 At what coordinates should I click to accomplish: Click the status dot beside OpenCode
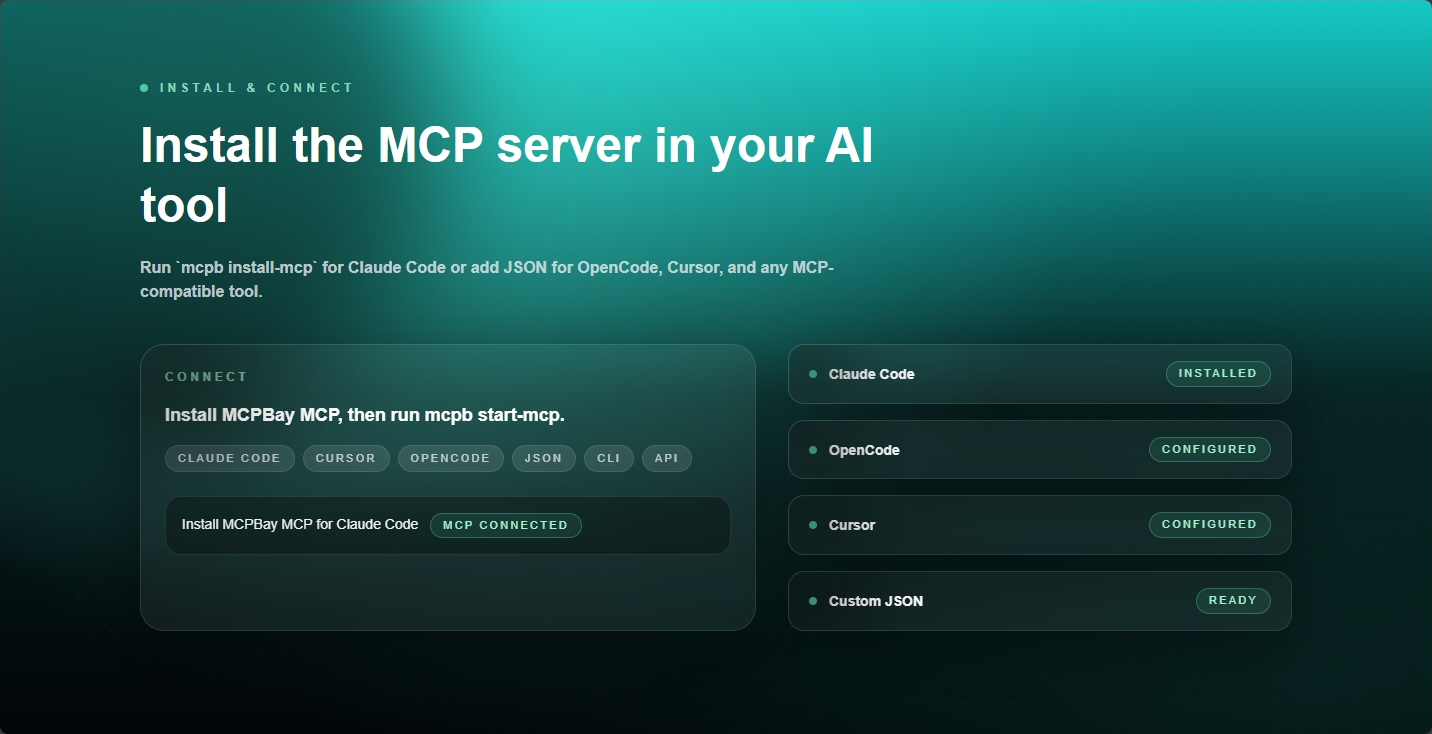tap(813, 449)
